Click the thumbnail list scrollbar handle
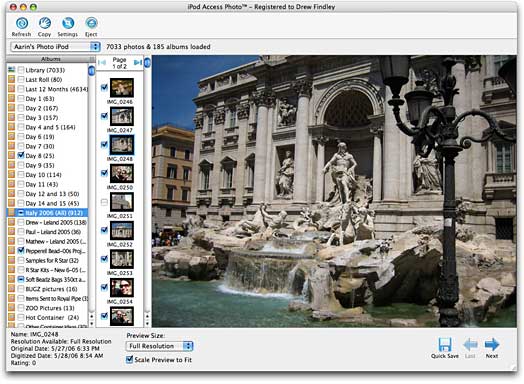524x384 pixels. [147, 62]
